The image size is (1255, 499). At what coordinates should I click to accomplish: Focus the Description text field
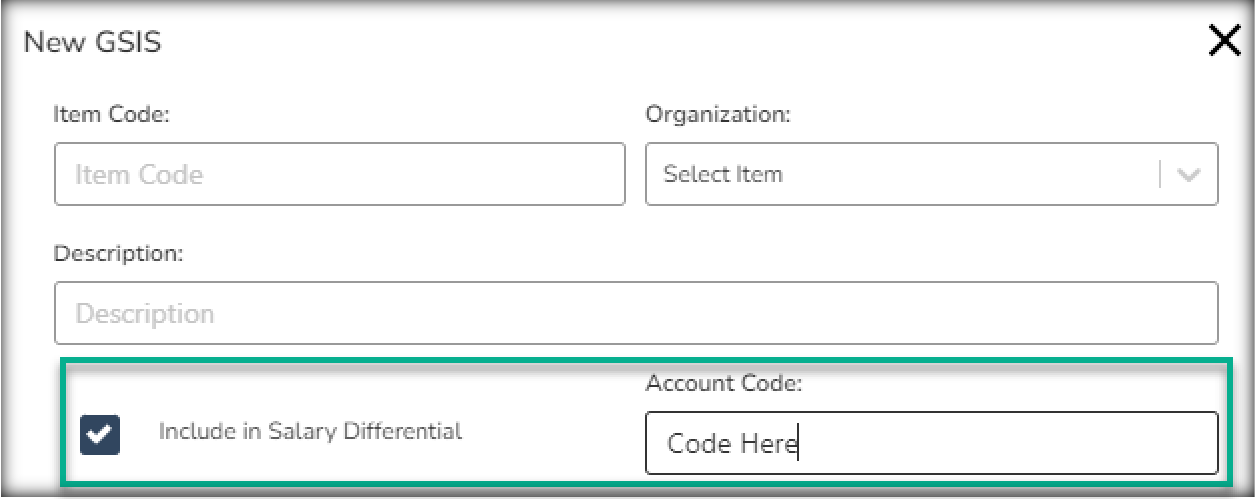click(636, 313)
